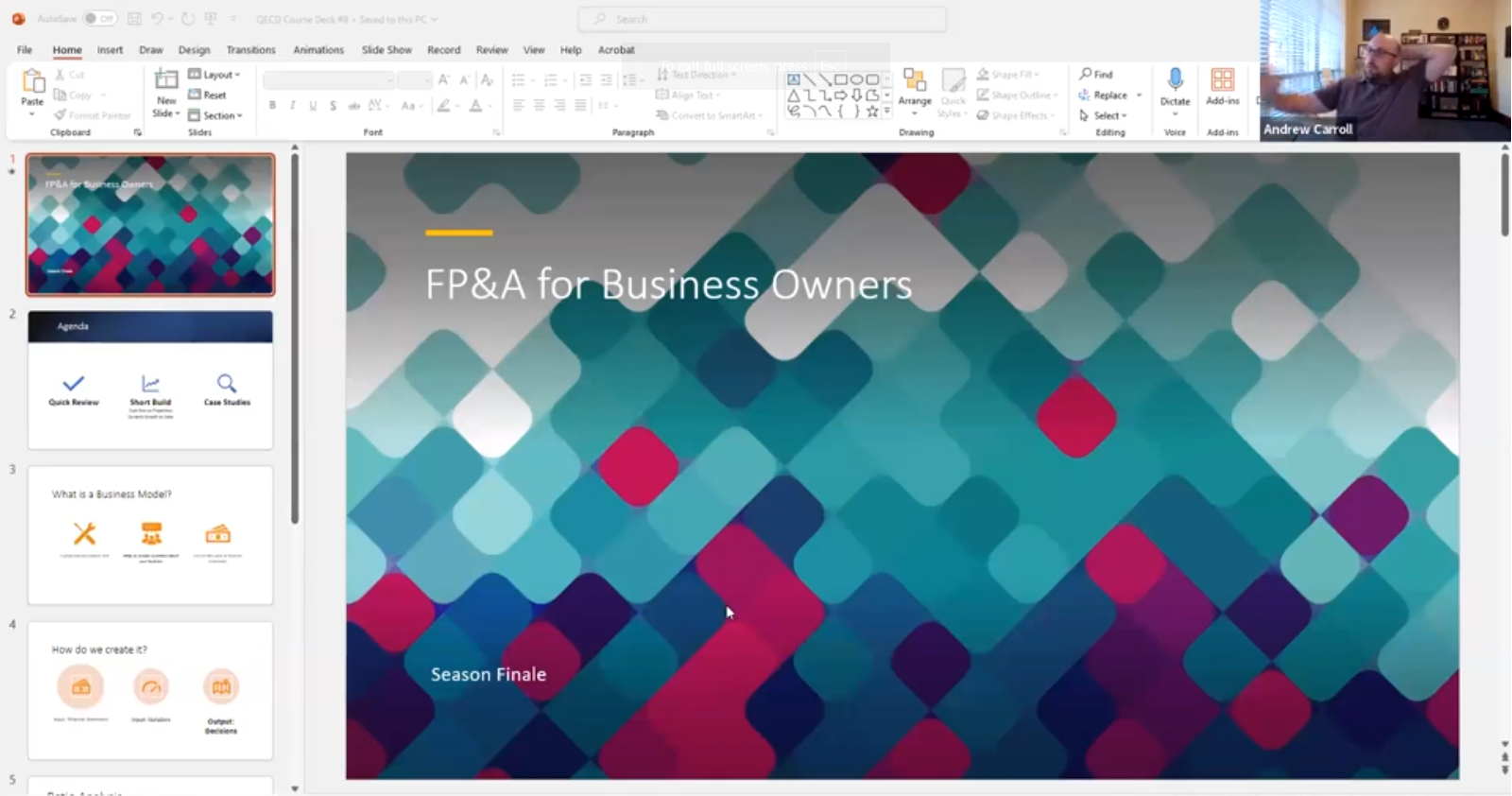Open the Replace options arrow
The image size is (1512, 796).
click(x=1139, y=95)
